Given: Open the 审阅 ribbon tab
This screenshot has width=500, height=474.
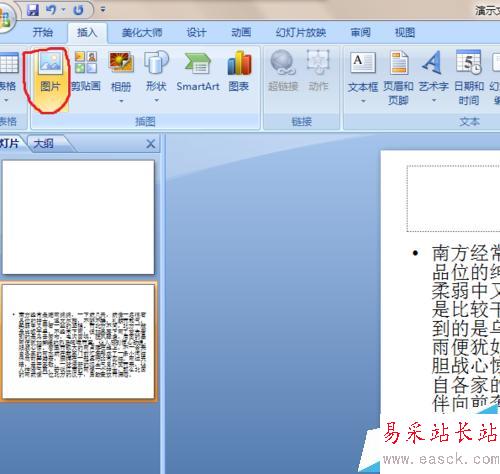Looking at the screenshot, I should 360,33.
